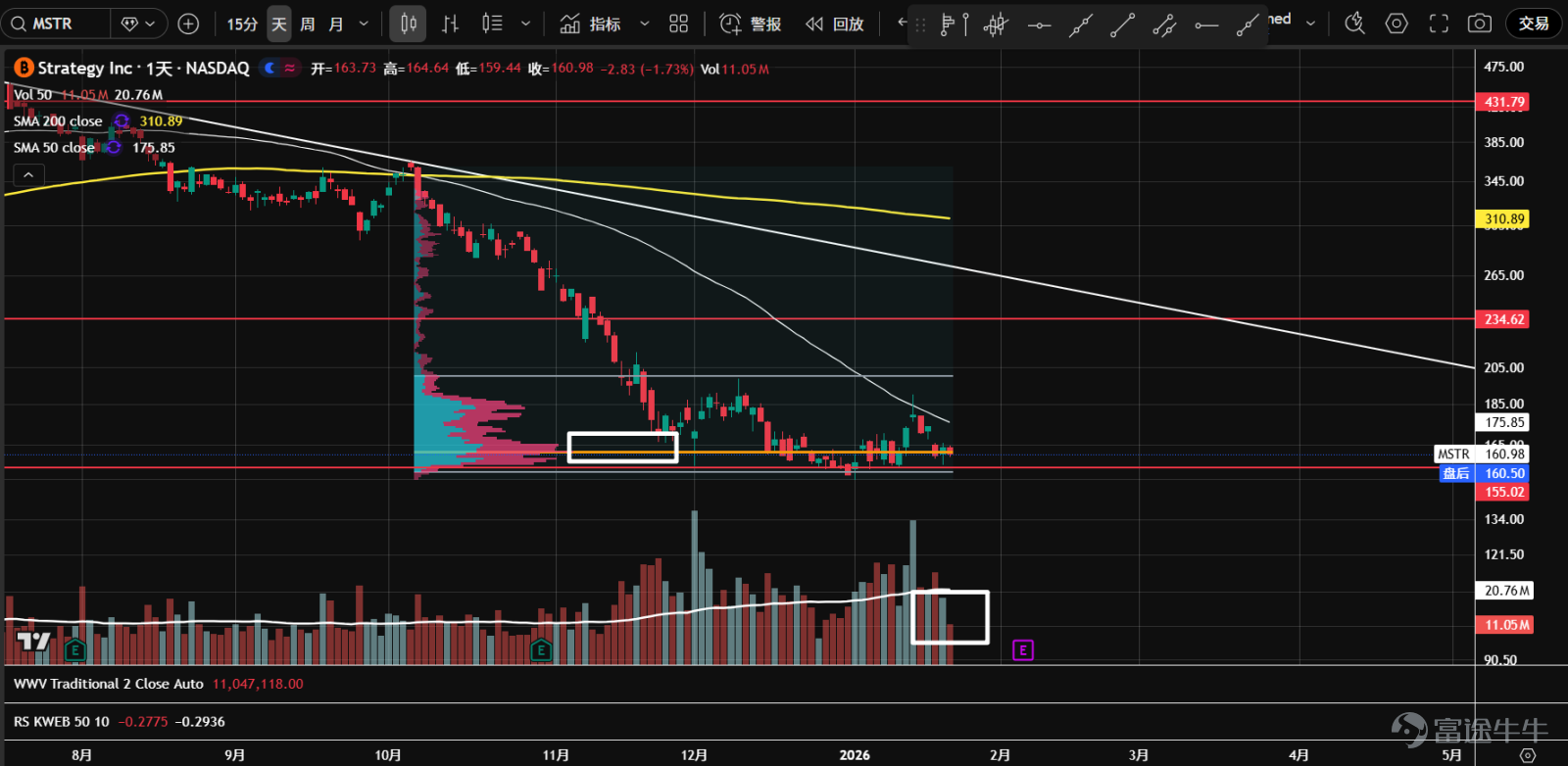Click the 234.62 red price label
The height and width of the screenshot is (766, 1568).
click(x=1503, y=319)
